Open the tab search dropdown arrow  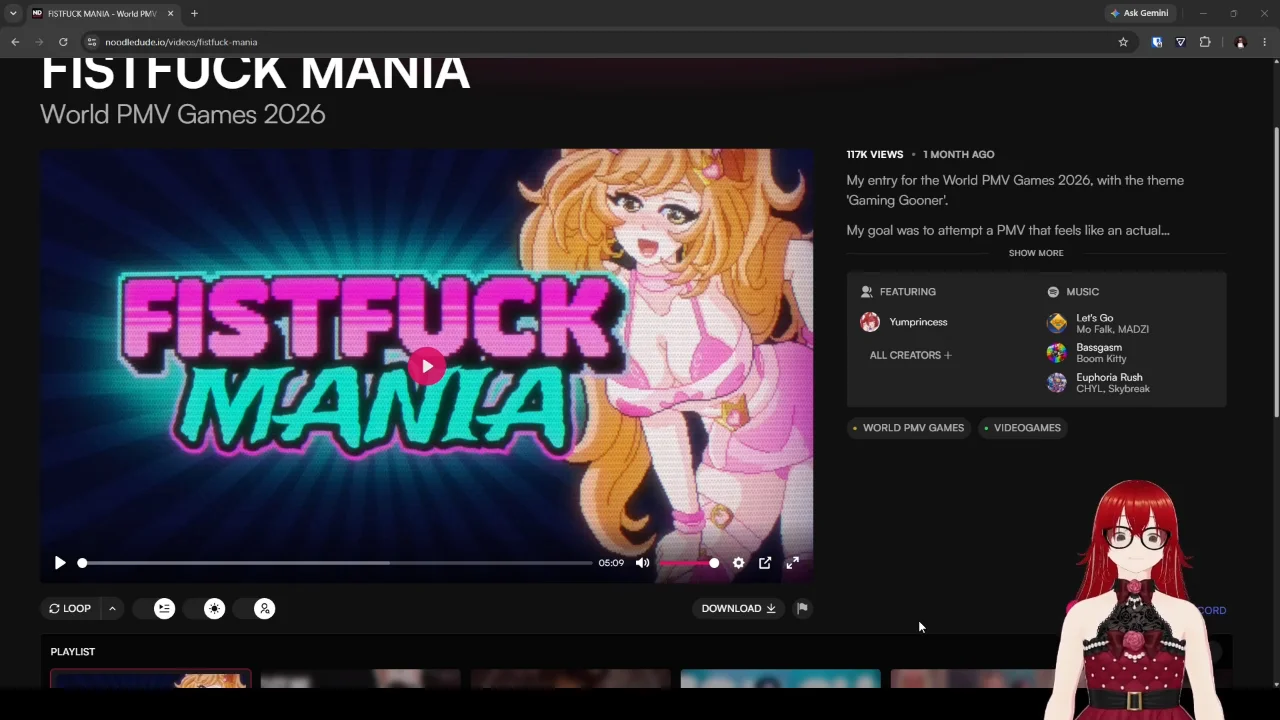13,13
